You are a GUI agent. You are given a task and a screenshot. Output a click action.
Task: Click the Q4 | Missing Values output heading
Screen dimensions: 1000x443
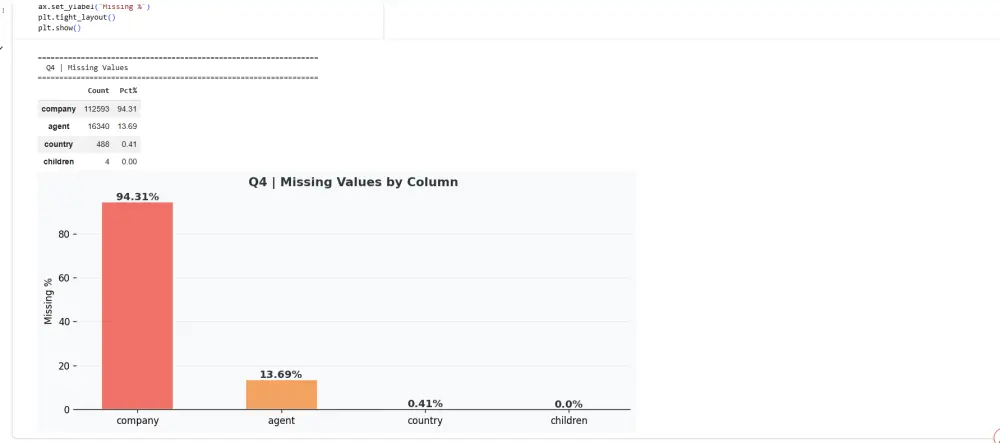click(87, 67)
